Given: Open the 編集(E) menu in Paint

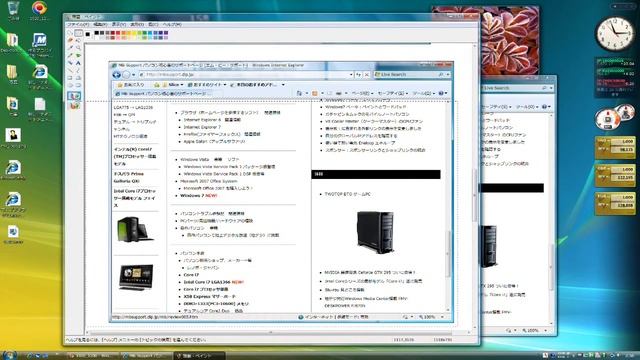Looking at the screenshot, I should [100, 24].
